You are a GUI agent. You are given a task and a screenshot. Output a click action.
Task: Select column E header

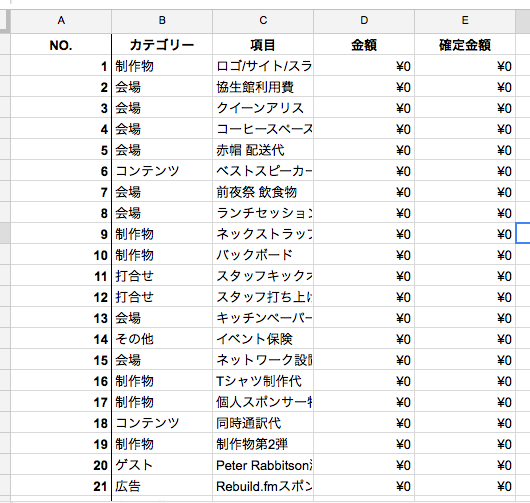click(x=465, y=21)
